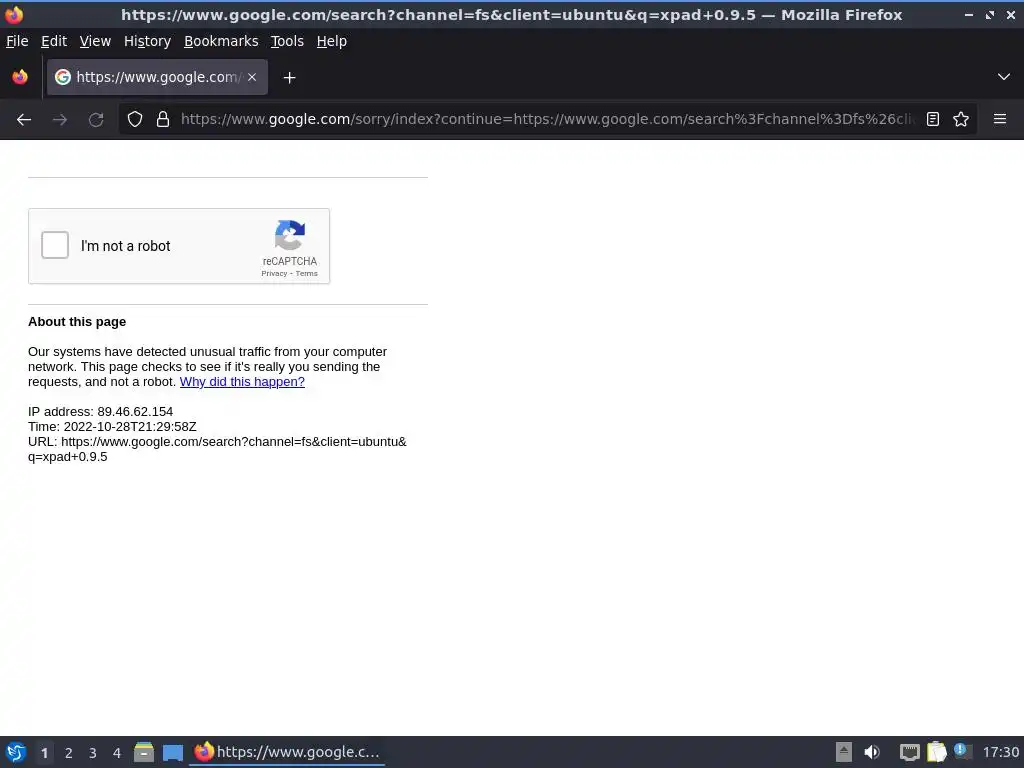Image resolution: width=1024 pixels, height=768 pixels.
Task: Click the Firefox logo in title bar
Action: (14, 14)
